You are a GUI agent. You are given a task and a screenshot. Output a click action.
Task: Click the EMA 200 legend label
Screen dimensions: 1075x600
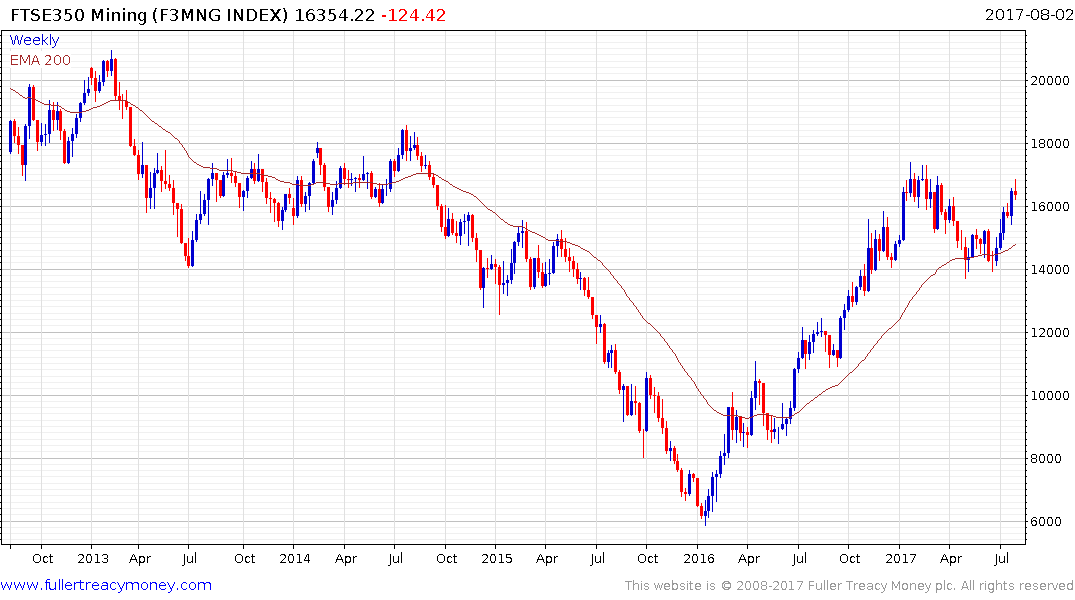click(x=40, y=60)
